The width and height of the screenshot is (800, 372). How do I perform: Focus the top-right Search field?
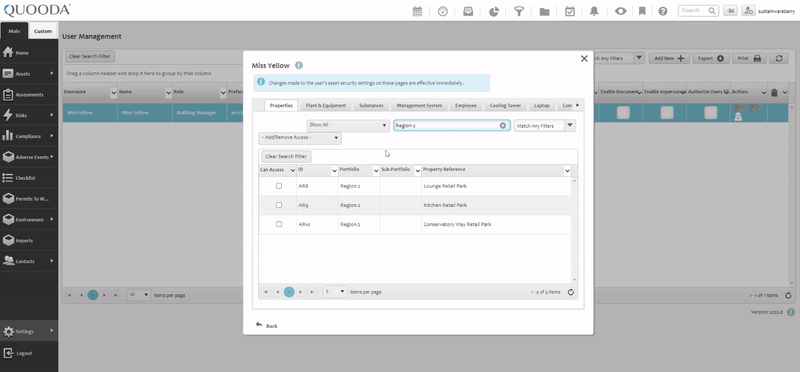(698, 11)
